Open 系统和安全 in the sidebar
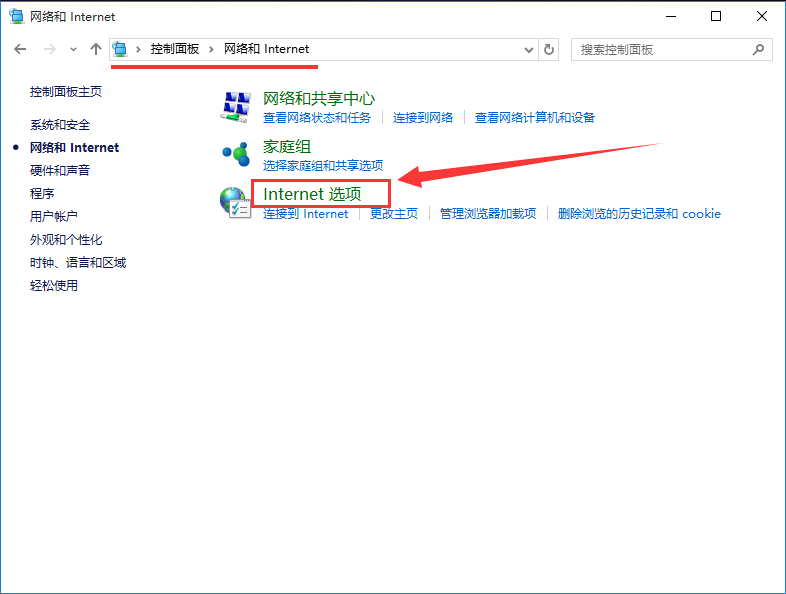The height and width of the screenshot is (594, 786). (60, 125)
